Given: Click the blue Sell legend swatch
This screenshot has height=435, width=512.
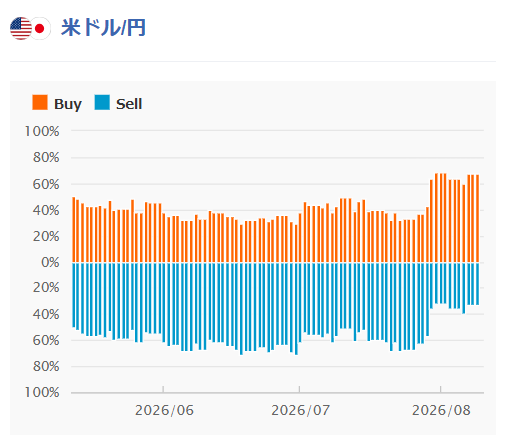Looking at the screenshot, I should (102, 102).
